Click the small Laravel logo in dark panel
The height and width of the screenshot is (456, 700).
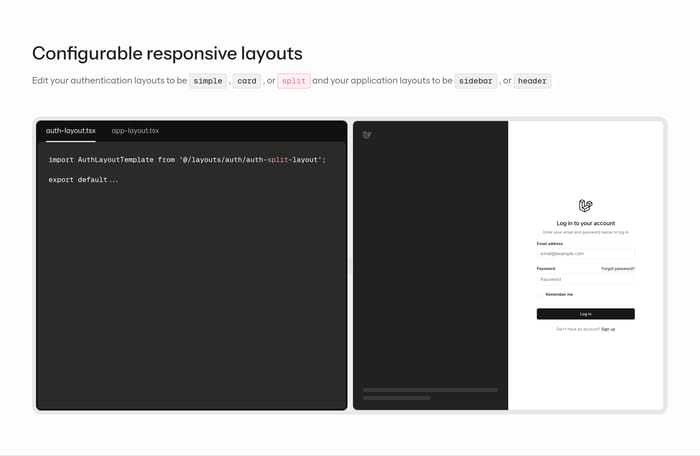pos(367,135)
